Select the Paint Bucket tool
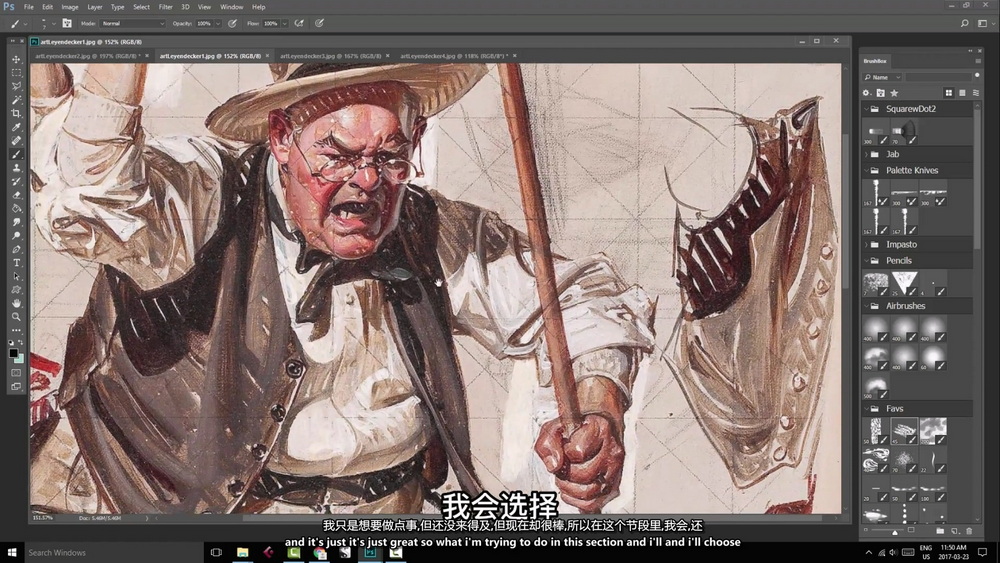The image size is (1000, 563). [16, 208]
